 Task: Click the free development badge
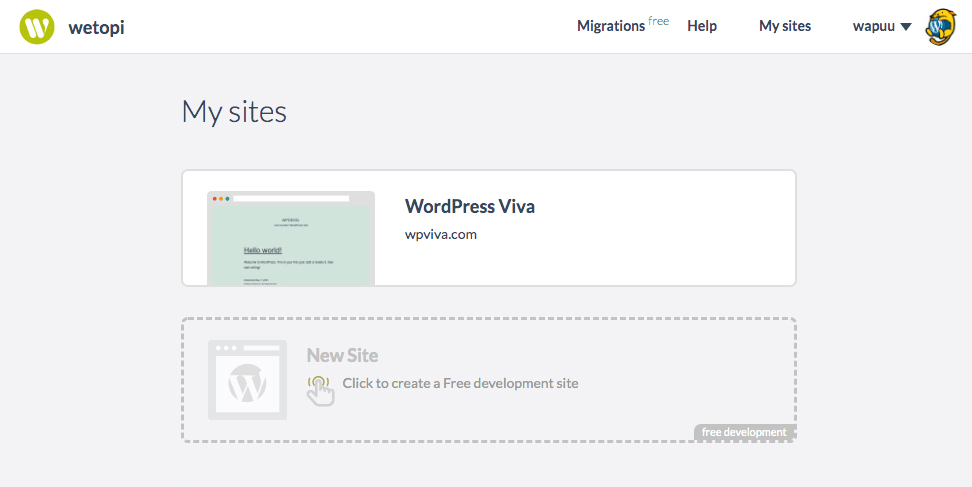tap(744, 432)
